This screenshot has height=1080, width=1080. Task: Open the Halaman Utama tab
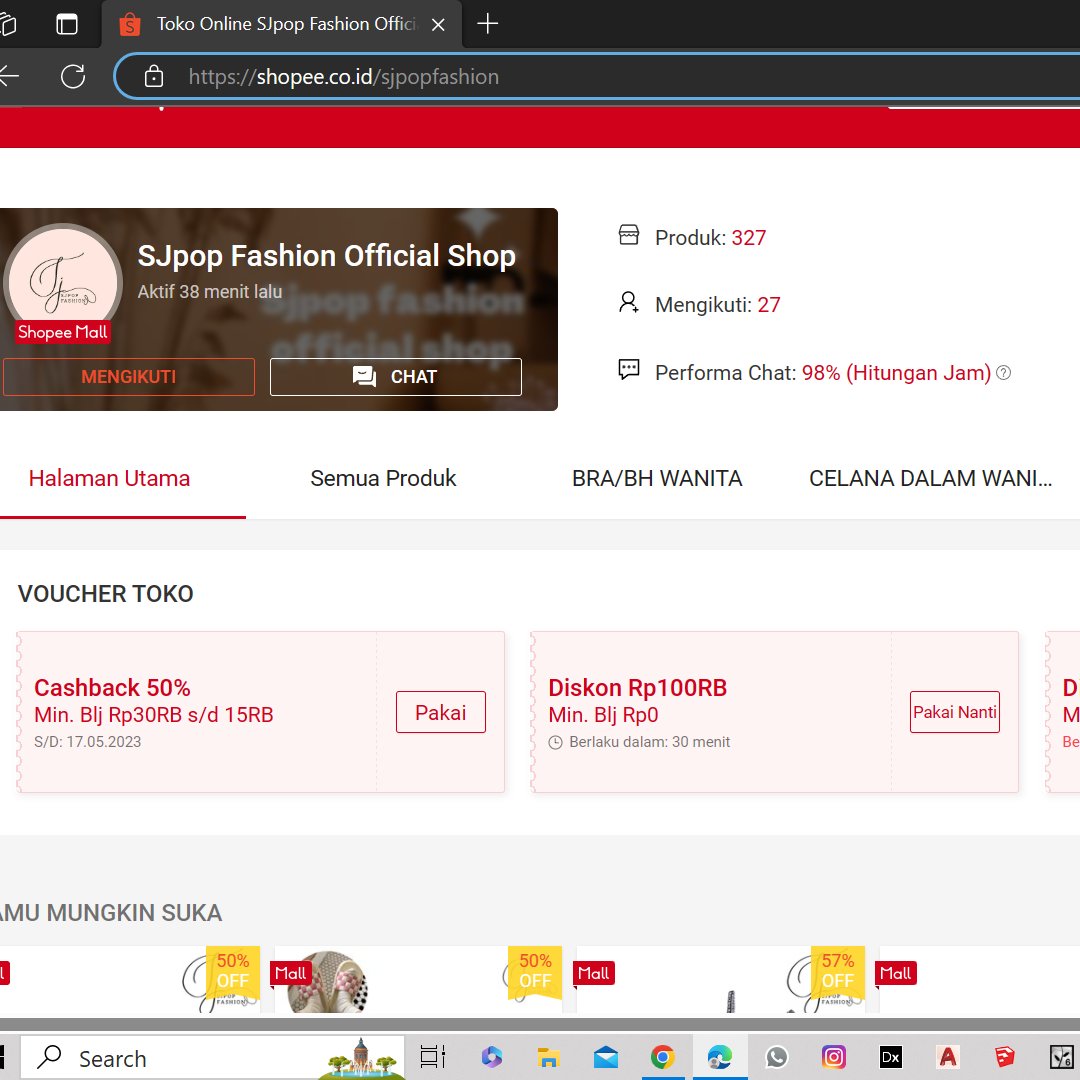coord(109,478)
